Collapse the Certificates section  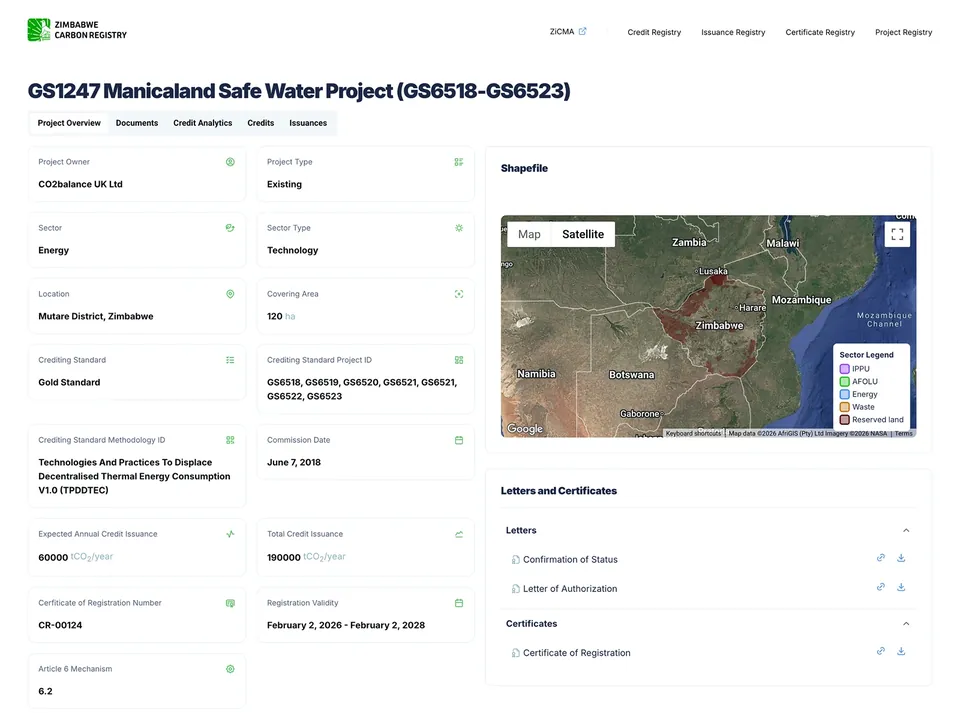906,623
